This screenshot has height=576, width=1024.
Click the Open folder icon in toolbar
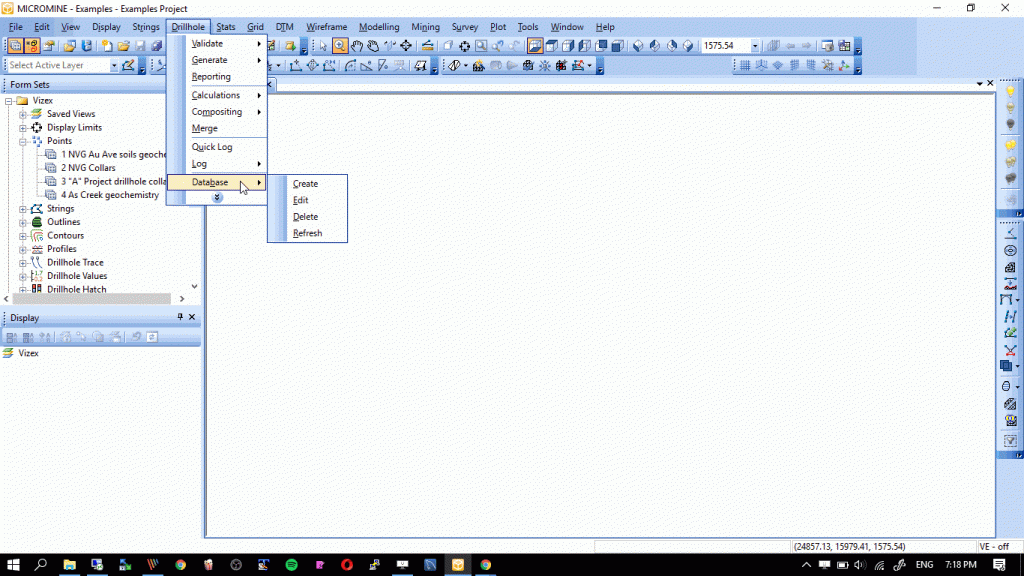click(x=123, y=46)
